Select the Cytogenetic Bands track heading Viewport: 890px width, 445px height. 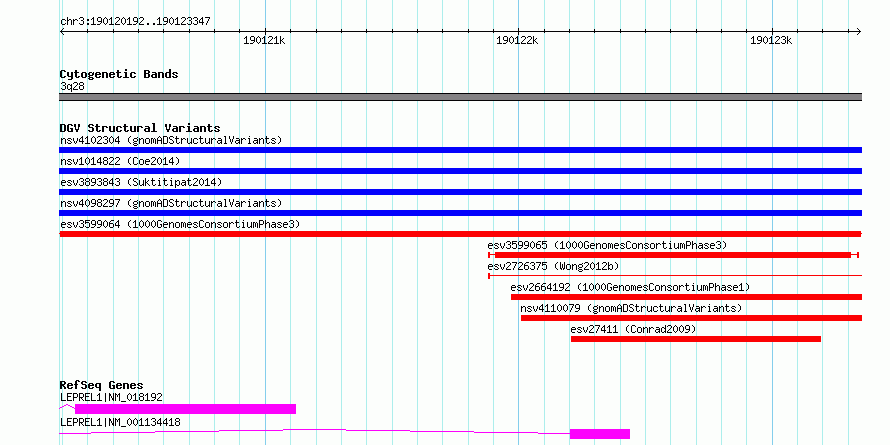click(119, 74)
